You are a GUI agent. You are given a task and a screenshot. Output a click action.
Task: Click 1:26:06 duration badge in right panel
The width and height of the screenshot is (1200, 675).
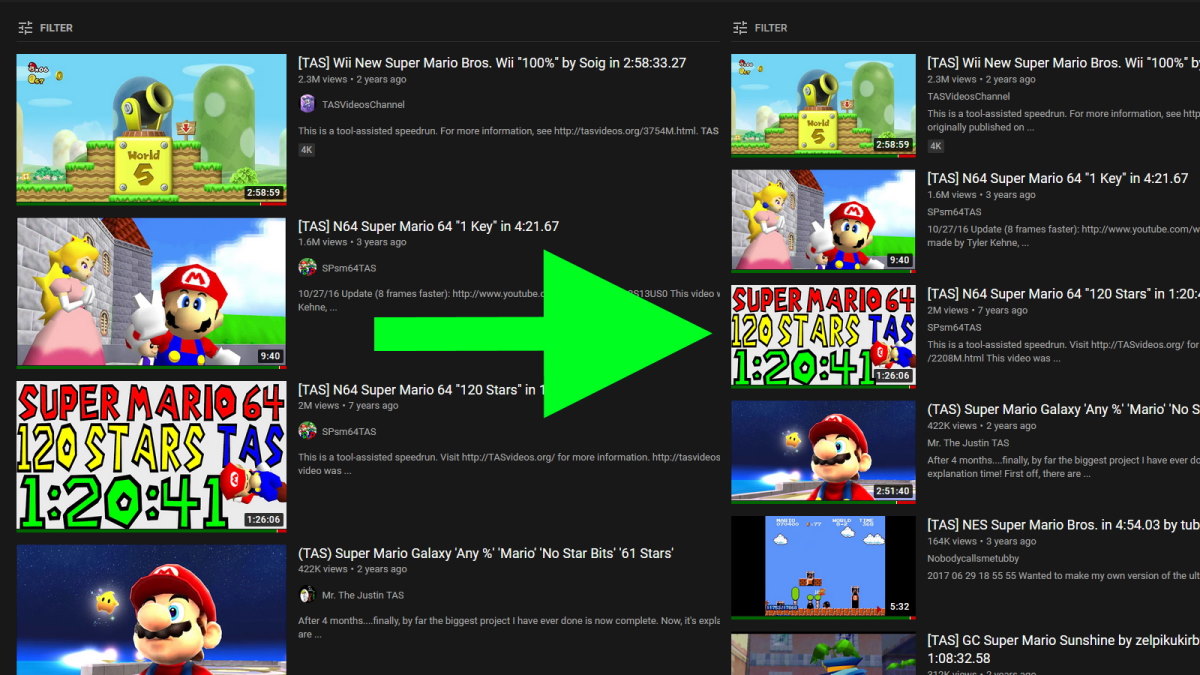(x=893, y=376)
